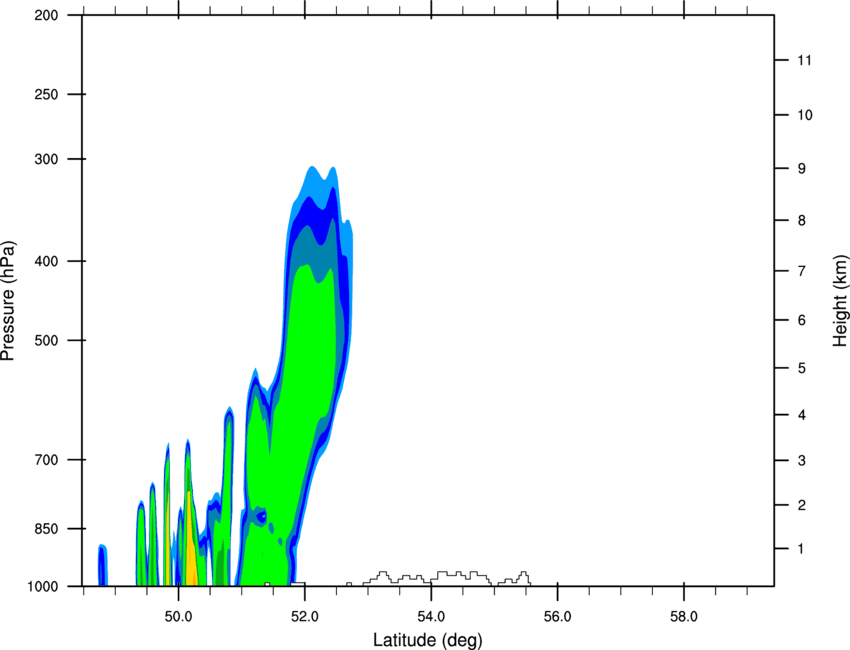Click the 54.0 latitude tick label
This screenshot has height=650, width=850.
pyautogui.click(x=431, y=617)
